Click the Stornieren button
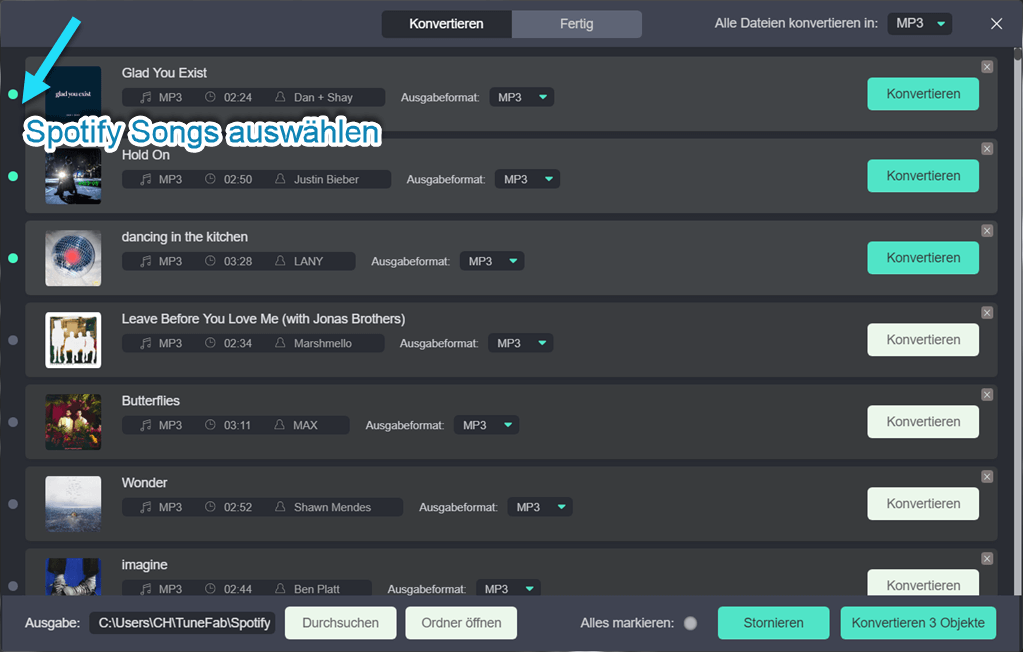This screenshot has width=1024, height=652. click(773, 623)
